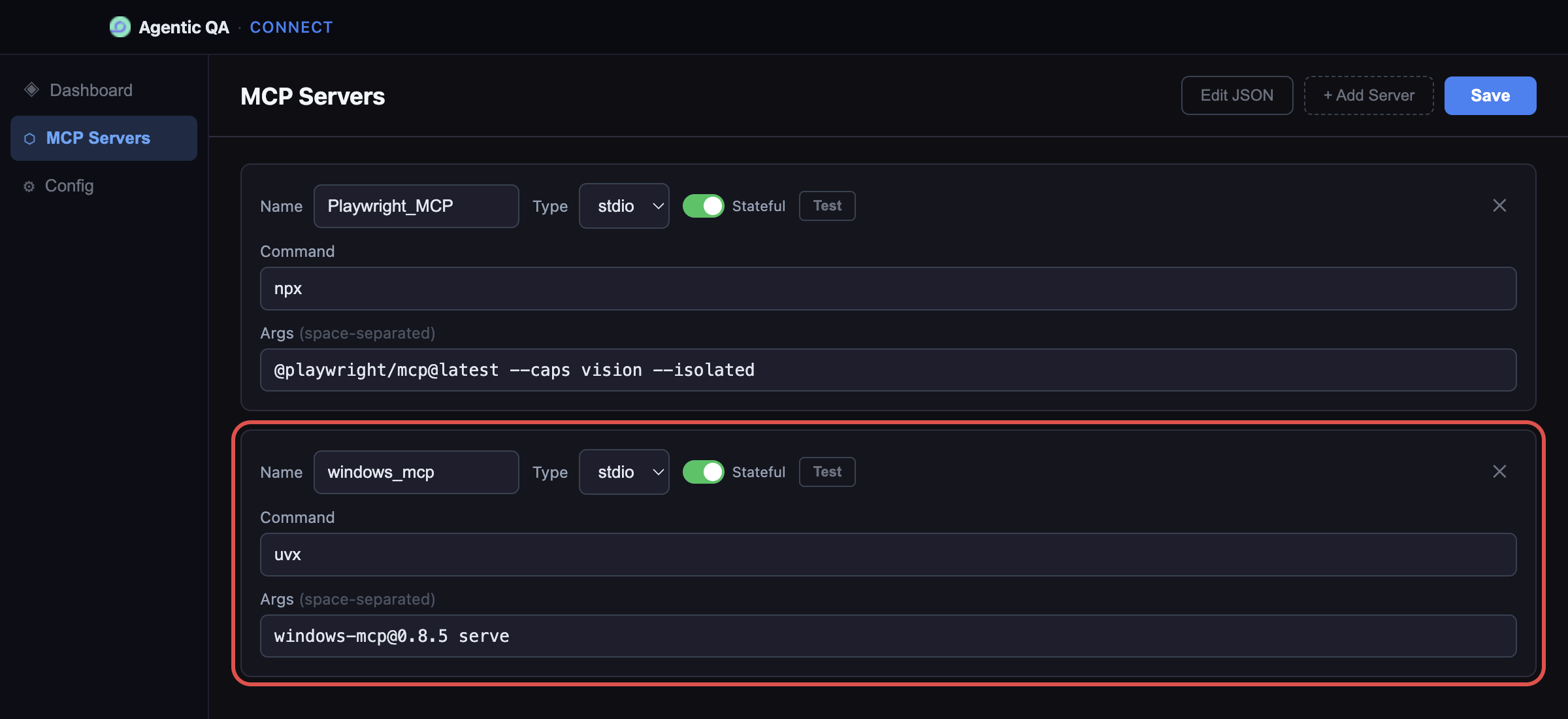
Task: Click the Dashboard diamond icon in sidebar
Action: 31,90
